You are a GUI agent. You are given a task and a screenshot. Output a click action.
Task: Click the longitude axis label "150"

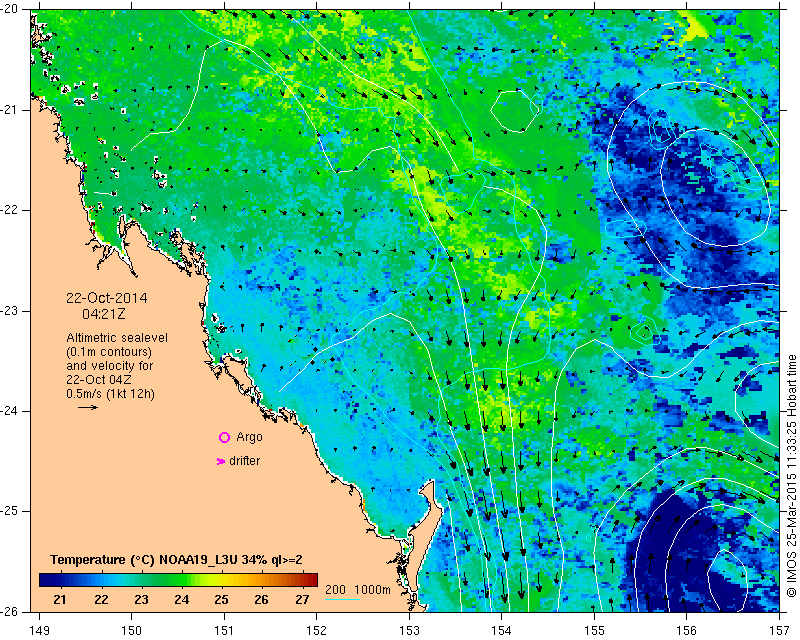click(132, 630)
